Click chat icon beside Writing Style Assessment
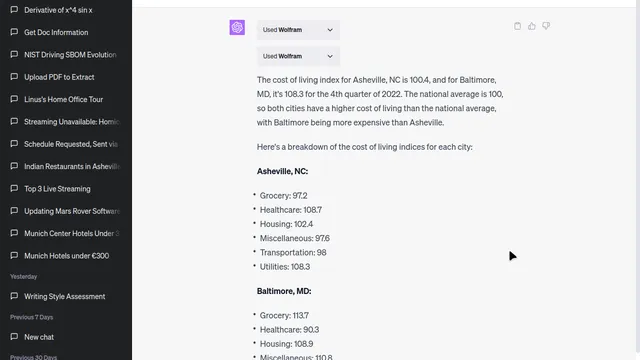This screenshot has width=640, height=360. coord(14,296)
